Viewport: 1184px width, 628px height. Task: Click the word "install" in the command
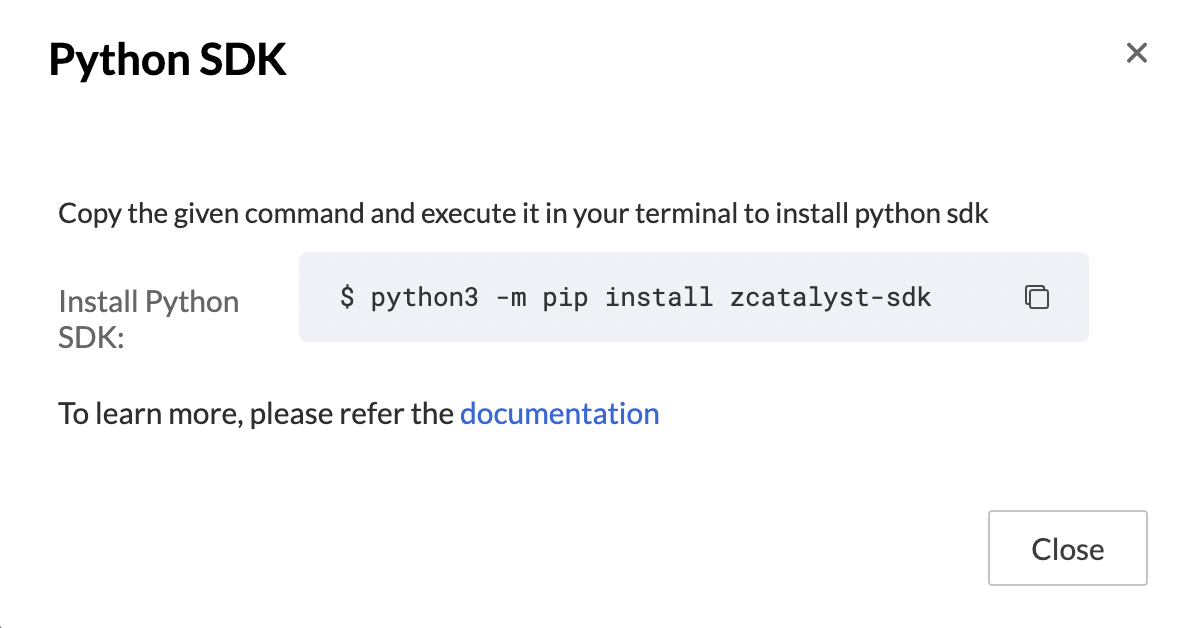pos(659,297)
